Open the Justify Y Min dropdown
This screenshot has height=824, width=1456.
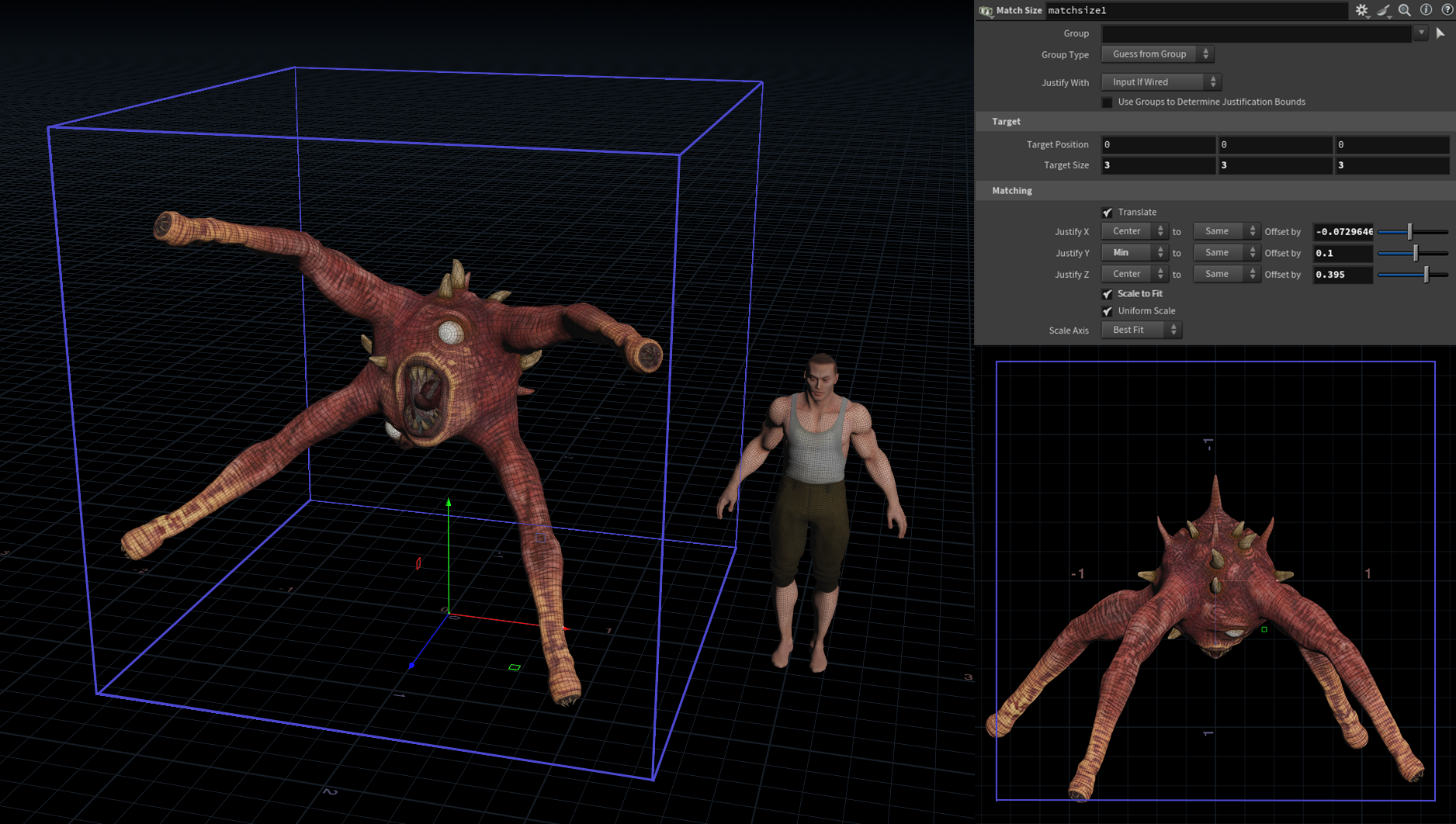point(1134,253)
